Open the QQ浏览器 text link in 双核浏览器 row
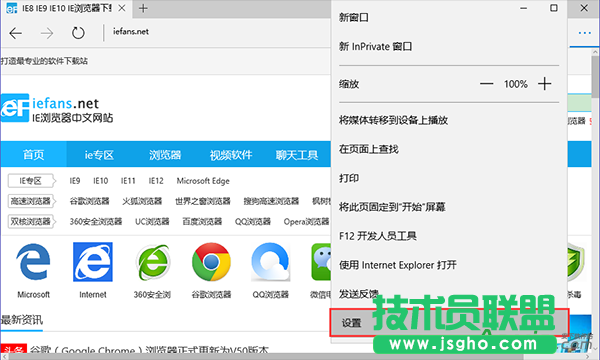Viewport: 600px width, 360px height. point(253,222)
